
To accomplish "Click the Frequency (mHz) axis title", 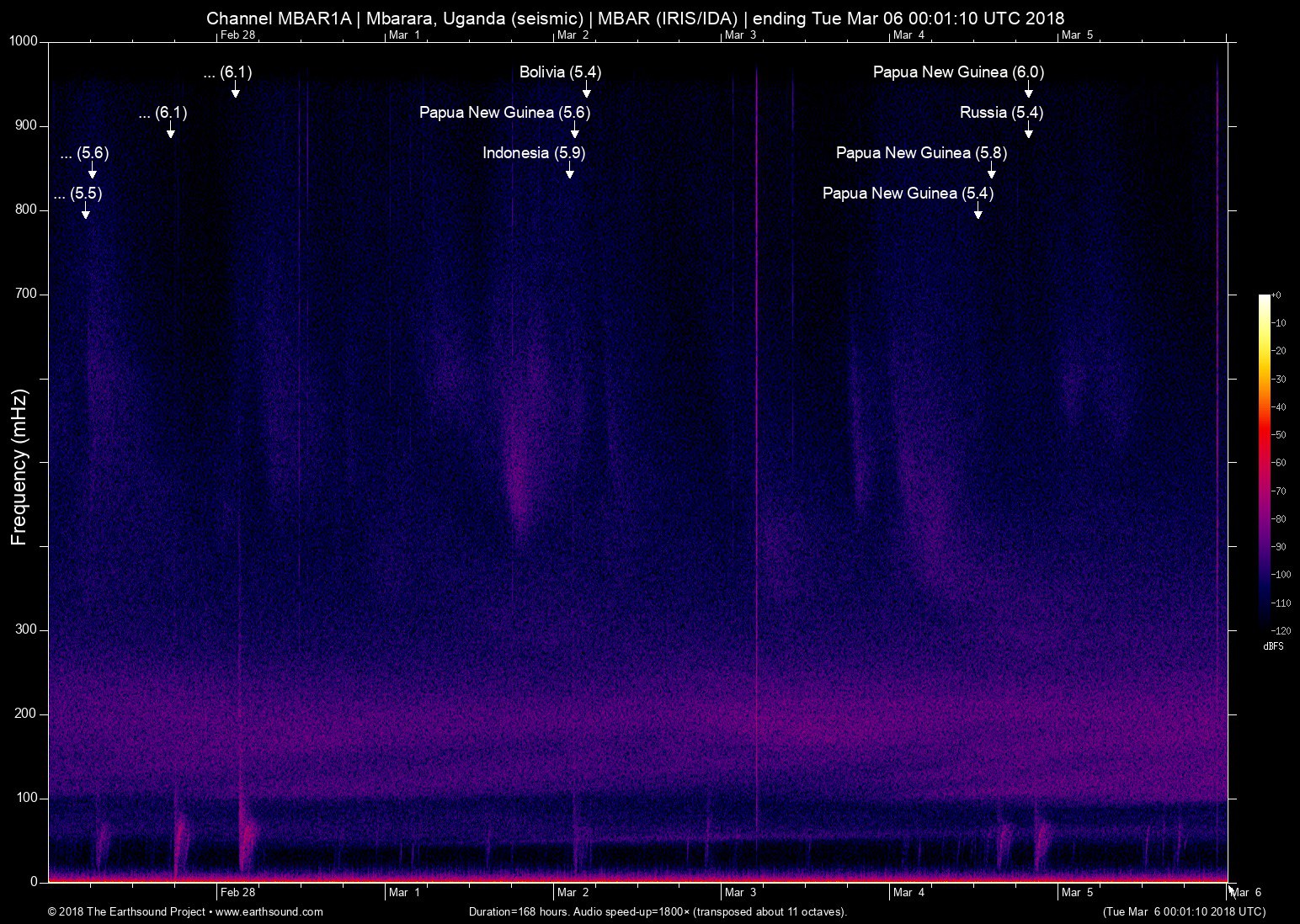I will coord(19,467).
